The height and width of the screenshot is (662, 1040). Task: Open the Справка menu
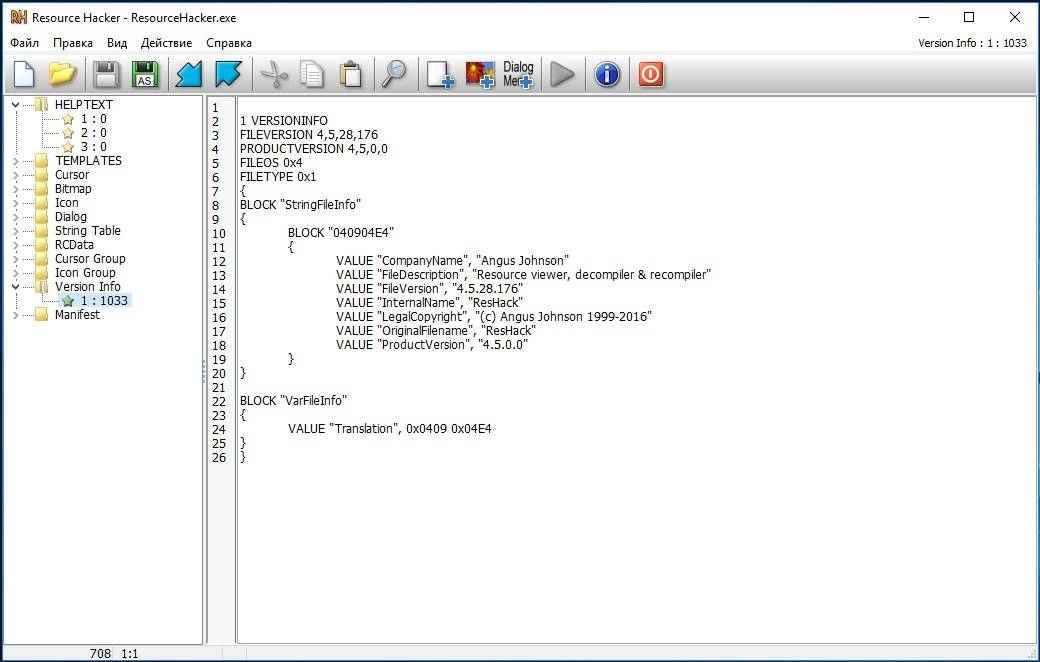[229, 43]
